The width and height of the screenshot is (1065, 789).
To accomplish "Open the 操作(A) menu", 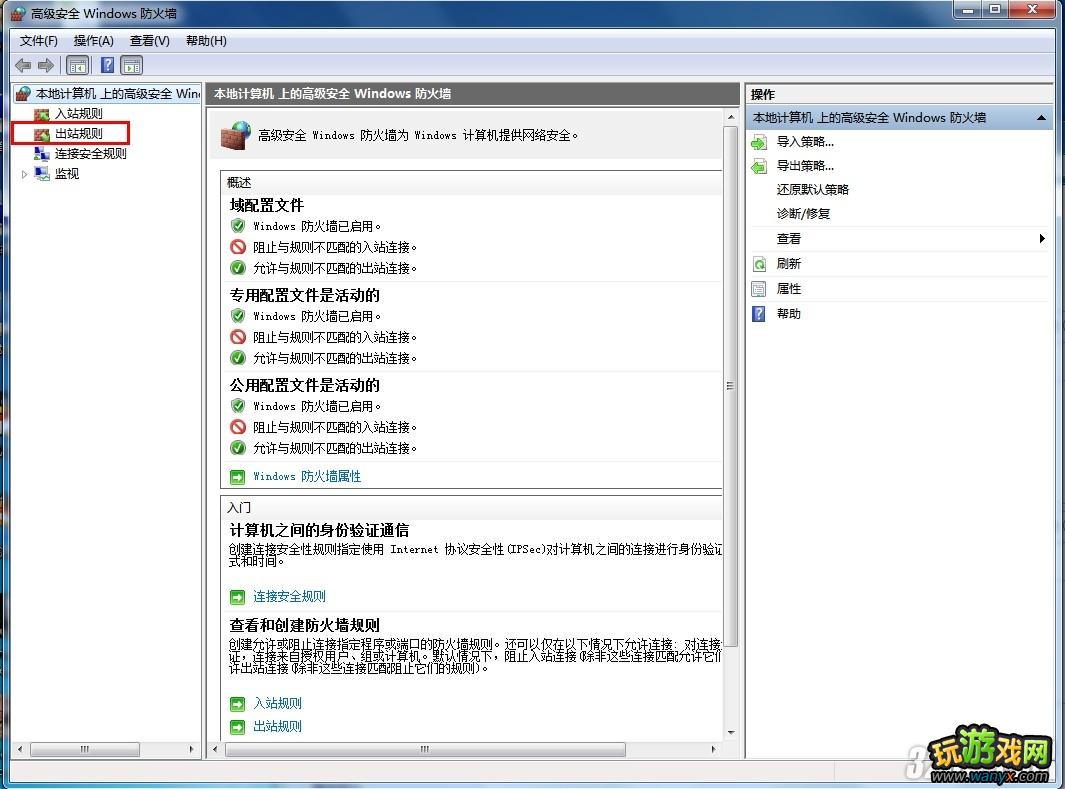I will tap(94, 41).
